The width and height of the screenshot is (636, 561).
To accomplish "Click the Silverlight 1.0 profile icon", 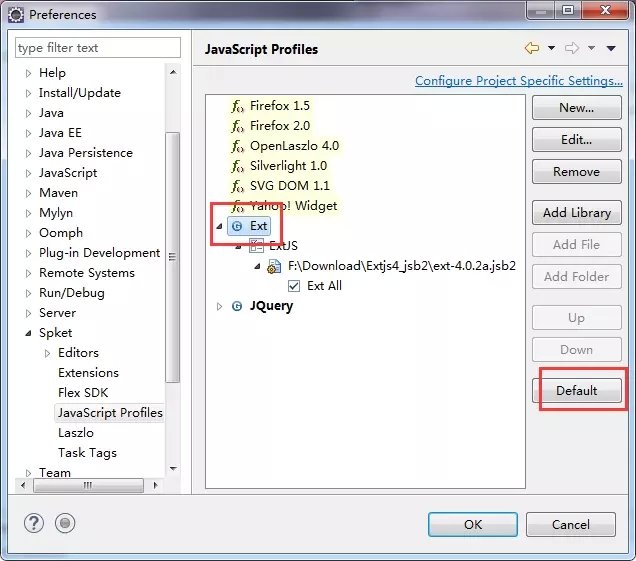I will point(237,166).
